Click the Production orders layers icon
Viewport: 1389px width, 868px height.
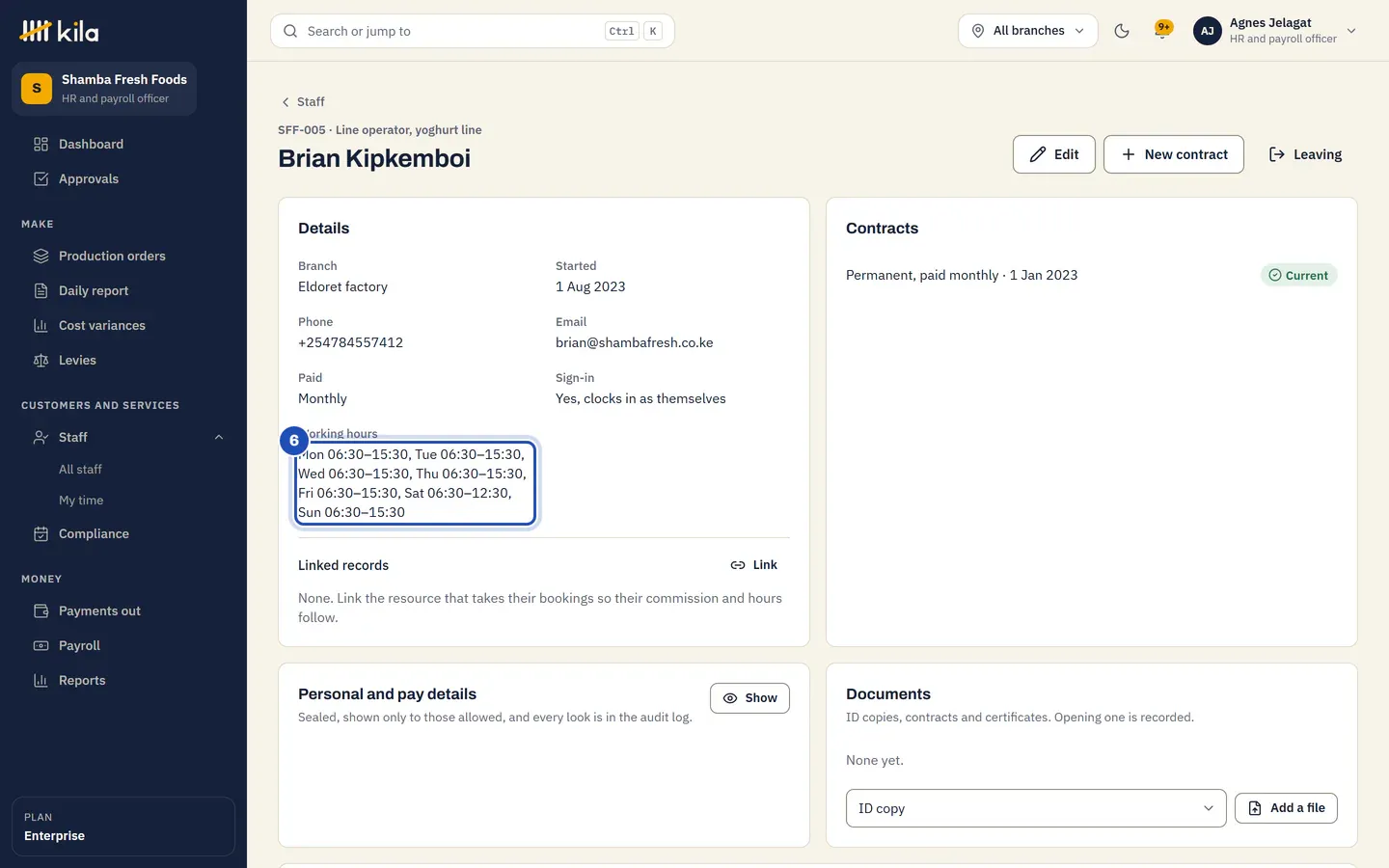[41, 257]
